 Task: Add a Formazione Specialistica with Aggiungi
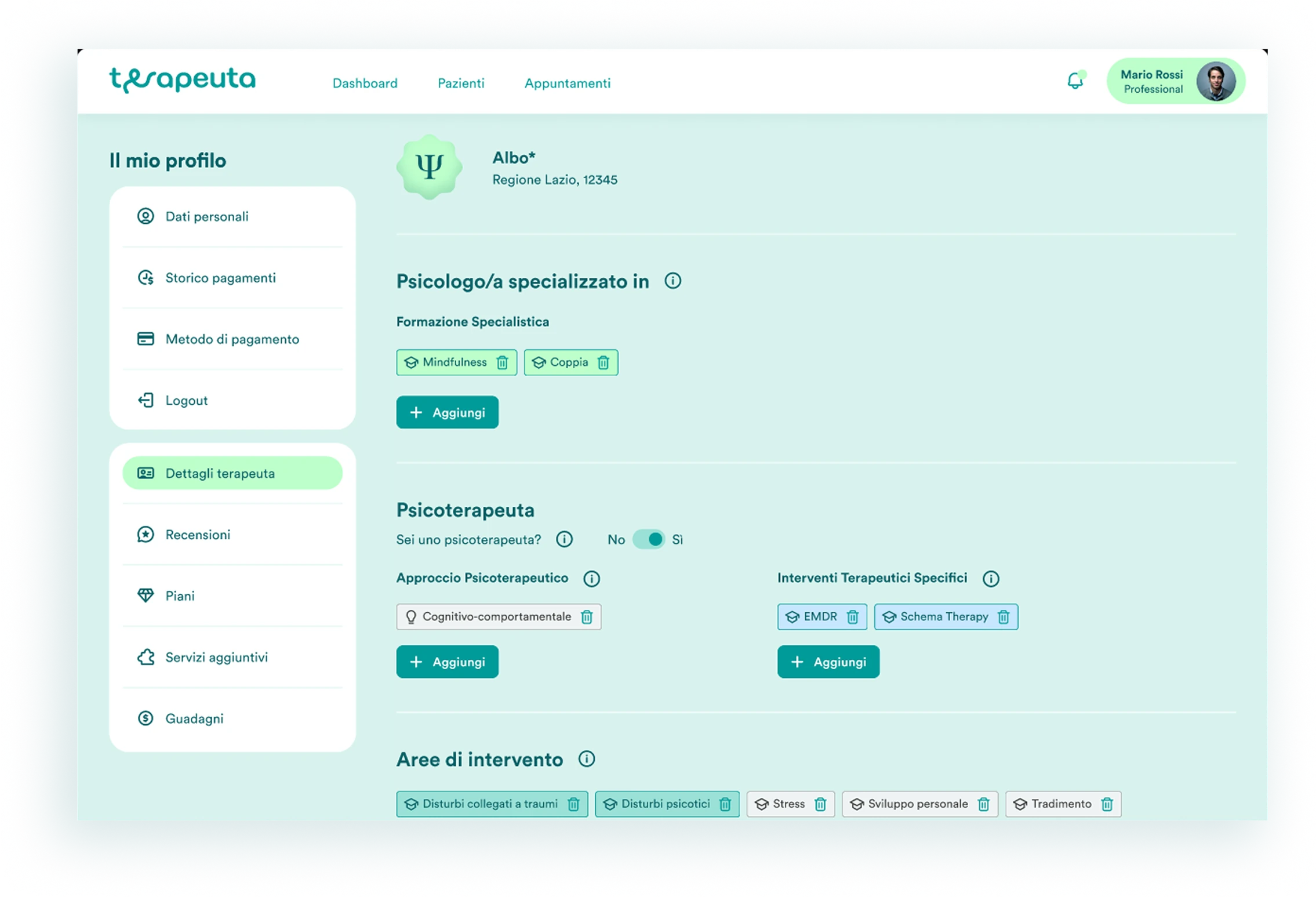pos(447,412)
